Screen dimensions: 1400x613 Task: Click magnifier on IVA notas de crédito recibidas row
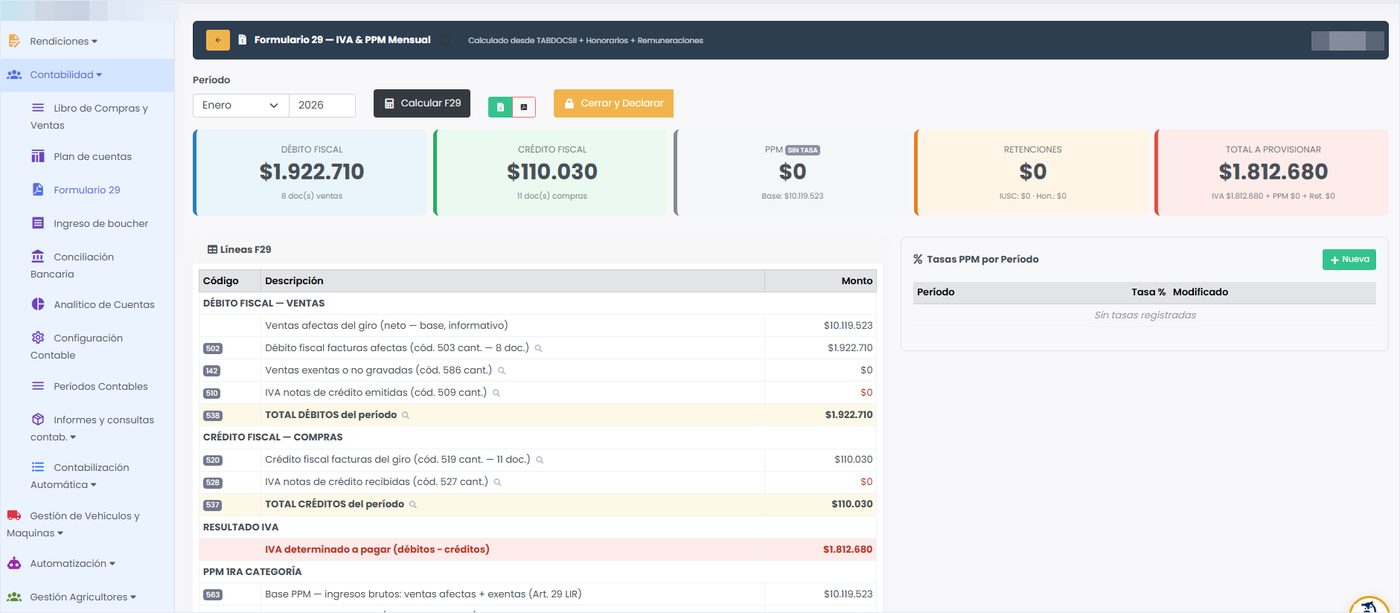497,483
